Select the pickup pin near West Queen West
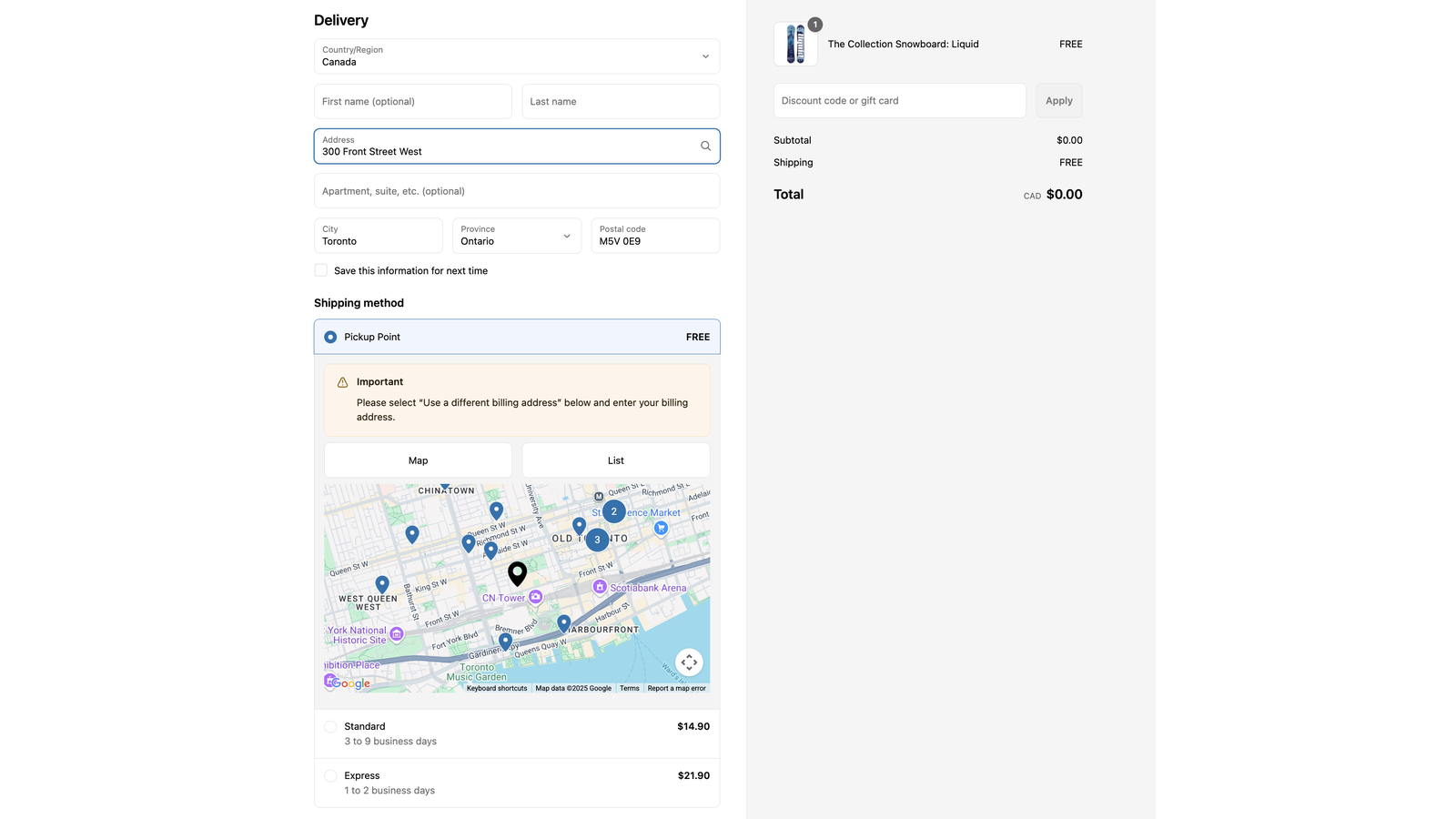The image size is (1456, 819). 382,584
